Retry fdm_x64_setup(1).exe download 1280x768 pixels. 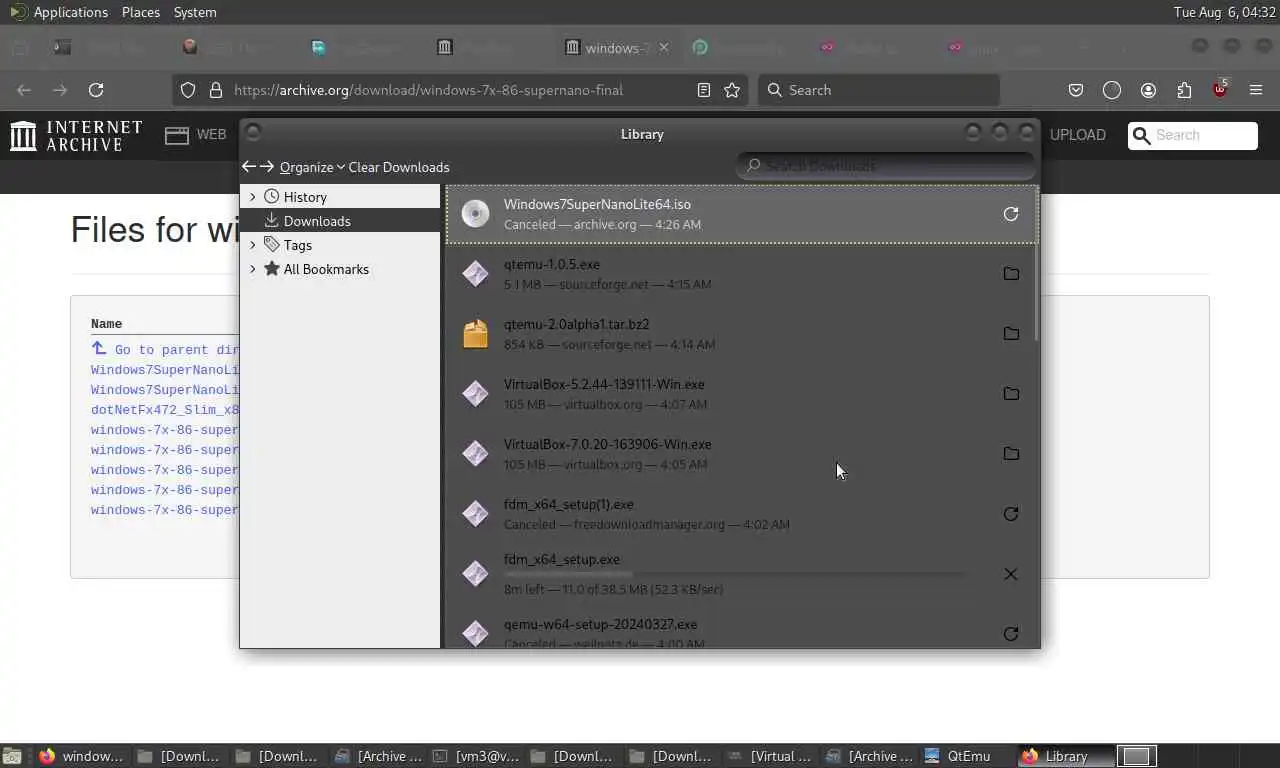point(1011,514)
